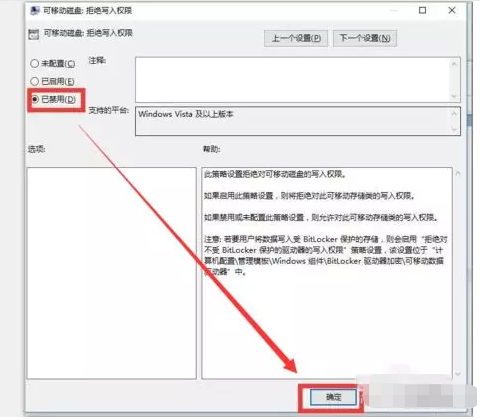Click the empty 选项 options panel
The image size is (480, 420).
point(112,273)
